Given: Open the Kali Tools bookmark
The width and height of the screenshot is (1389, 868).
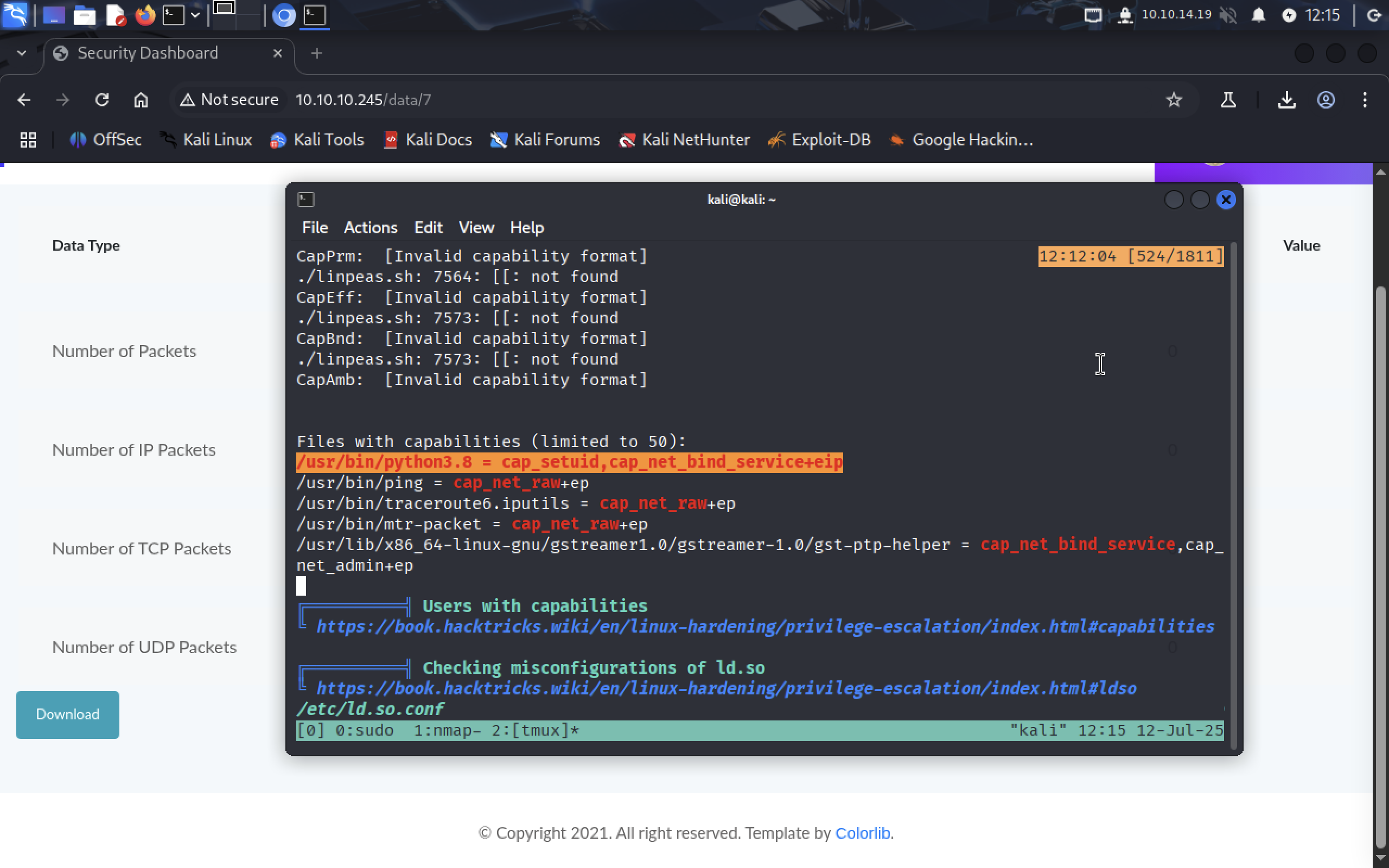Looking at the screenshot, I should (317, 139).
